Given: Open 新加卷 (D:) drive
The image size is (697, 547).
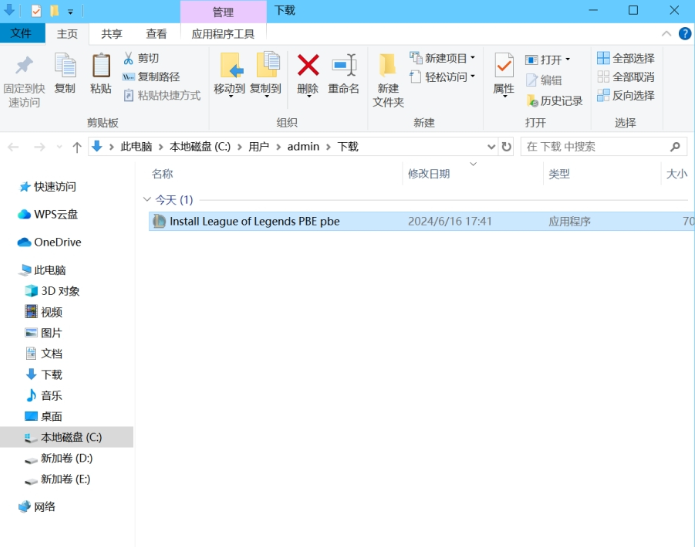Looking at the screenshot, I should pos(59,458).
